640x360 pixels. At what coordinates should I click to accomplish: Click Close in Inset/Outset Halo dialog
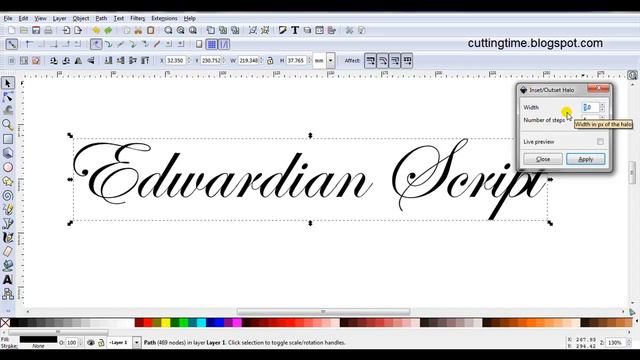[x=543, y=159]
